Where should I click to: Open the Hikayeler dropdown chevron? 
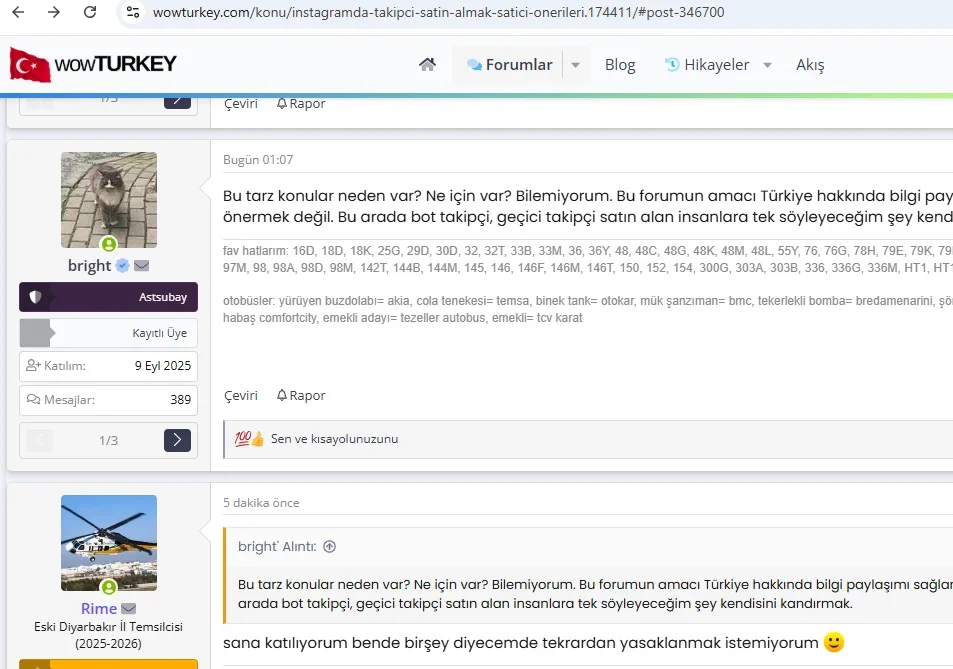[x=766, y=64]
